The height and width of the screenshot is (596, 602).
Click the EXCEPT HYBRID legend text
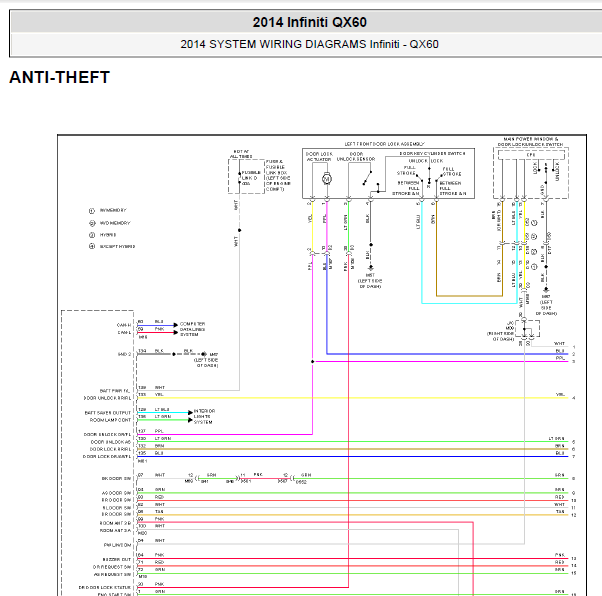(117, 247)
